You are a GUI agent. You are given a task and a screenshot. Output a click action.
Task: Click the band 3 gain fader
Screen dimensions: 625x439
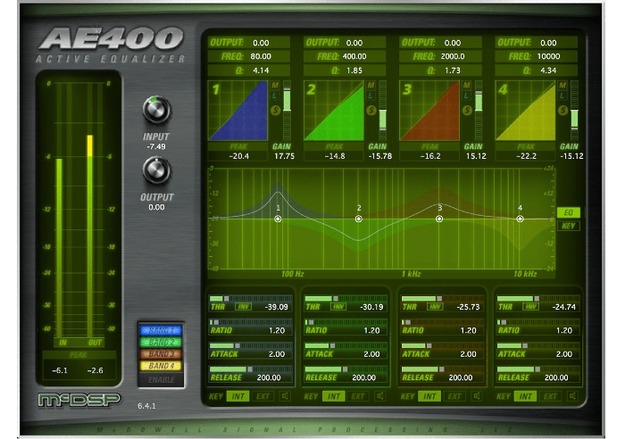[479, 111]
